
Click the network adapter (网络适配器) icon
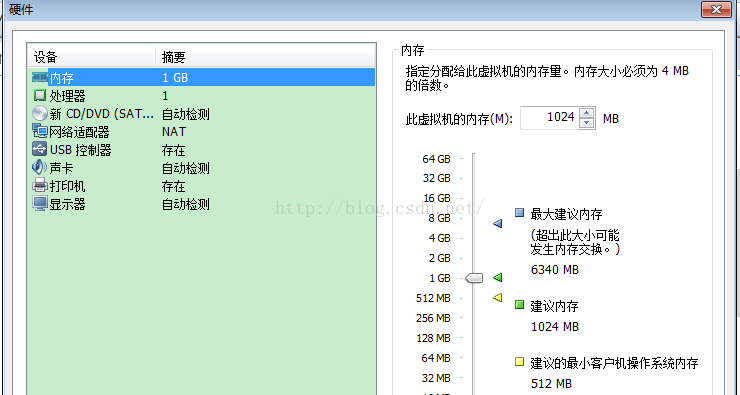[40, 131]
